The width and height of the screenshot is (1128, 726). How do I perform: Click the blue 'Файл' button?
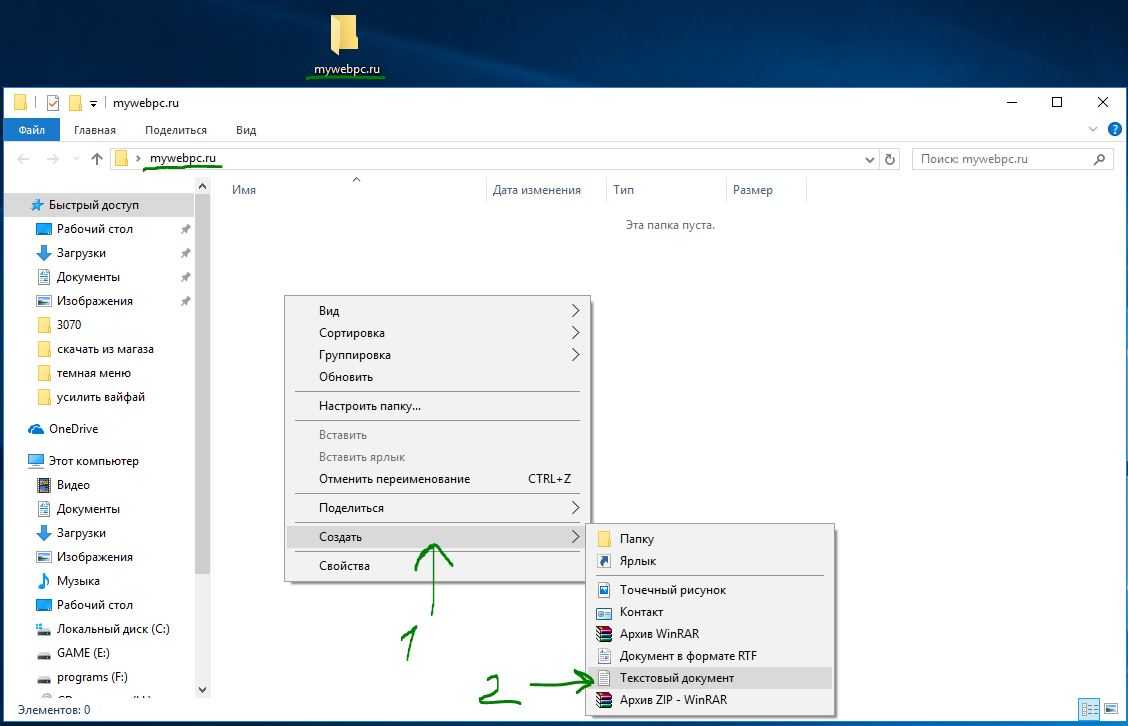click(x=31, y=130)
